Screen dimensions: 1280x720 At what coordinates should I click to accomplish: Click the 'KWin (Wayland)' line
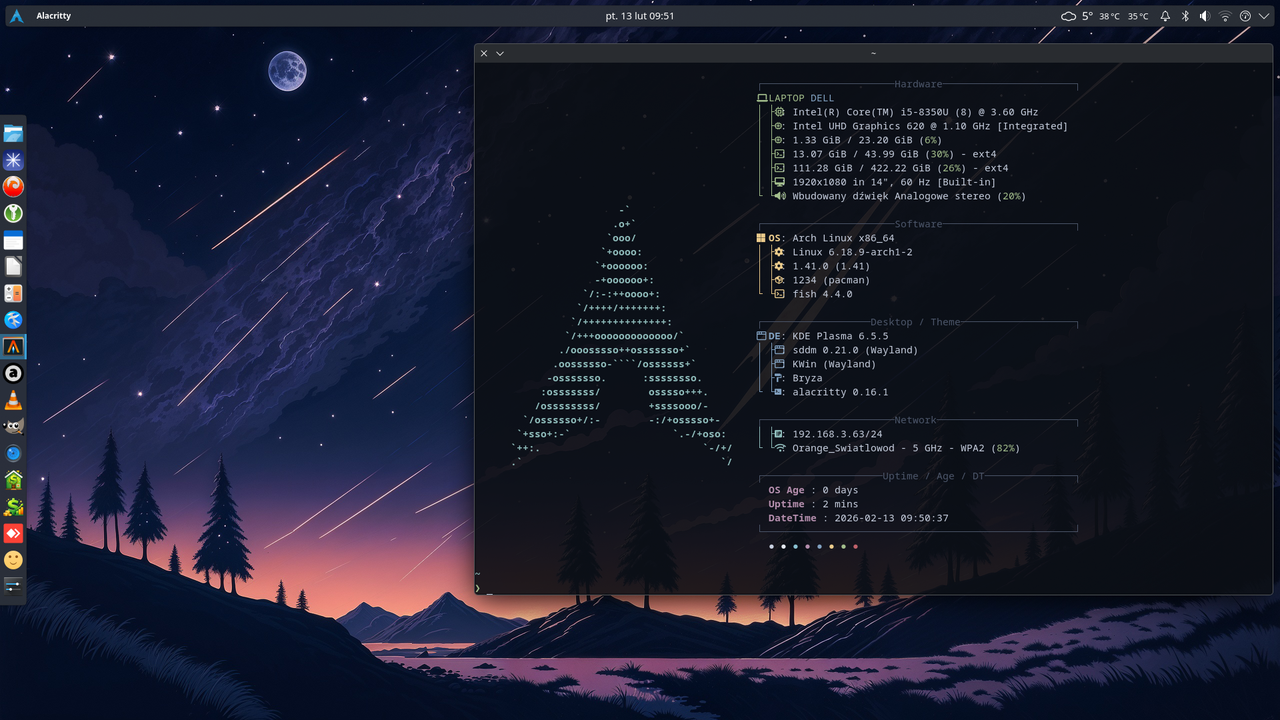(x=834, y=364)
